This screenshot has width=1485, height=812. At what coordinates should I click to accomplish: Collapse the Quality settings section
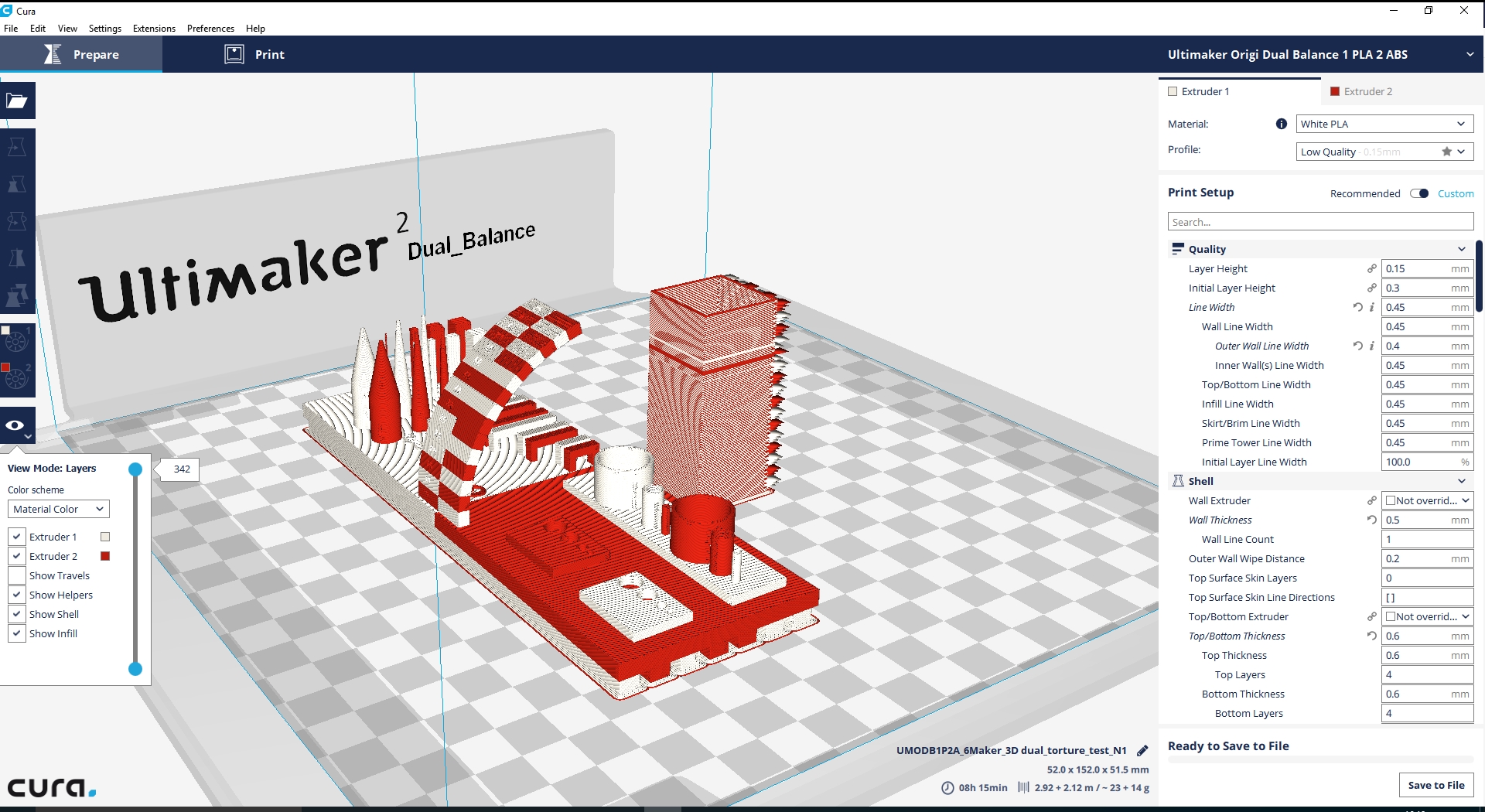tap(1461, 249)
